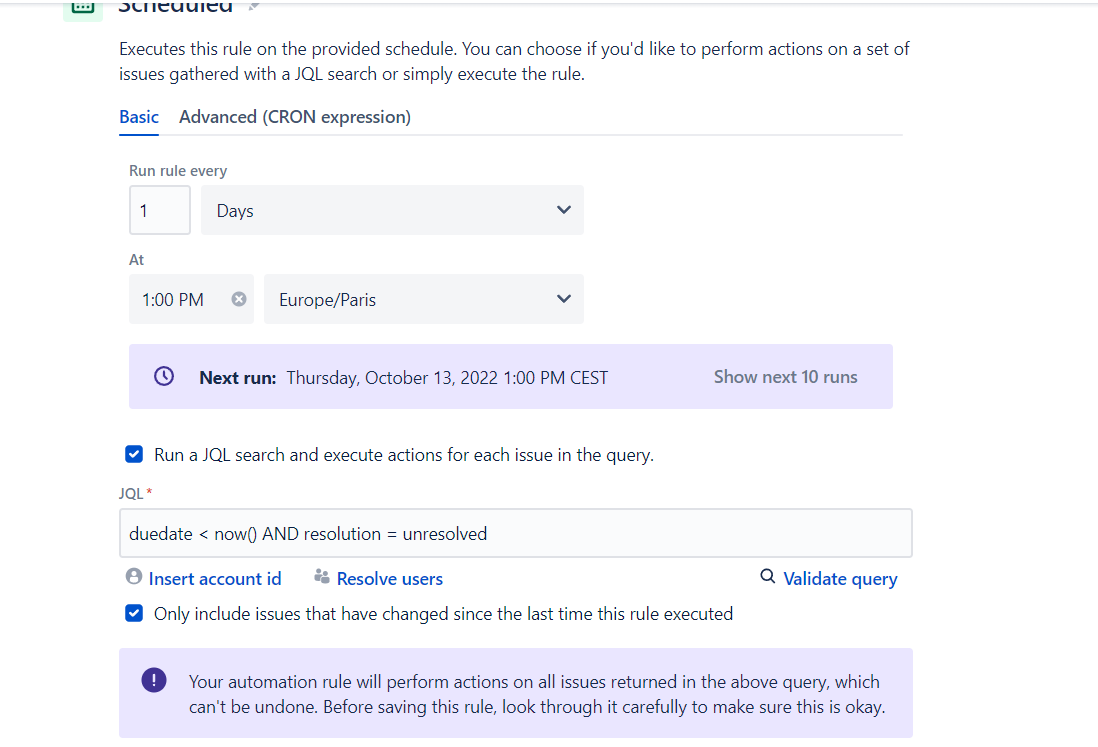Click the clock icon near Next run
This screenshot has width=1098, height=747.
(x=164, y=376)
